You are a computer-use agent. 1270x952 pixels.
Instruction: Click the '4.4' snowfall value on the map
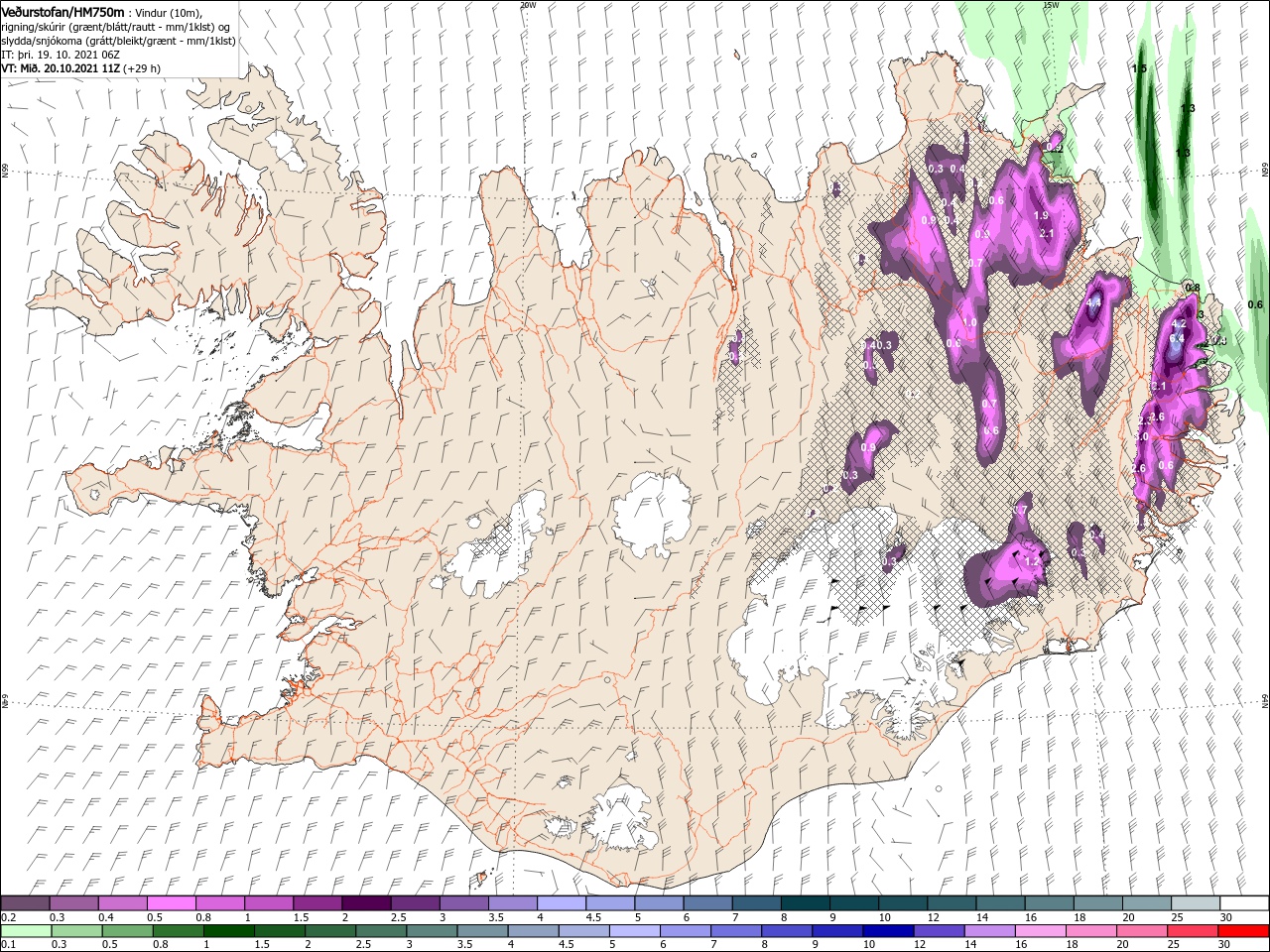[x=1094, y=302]
